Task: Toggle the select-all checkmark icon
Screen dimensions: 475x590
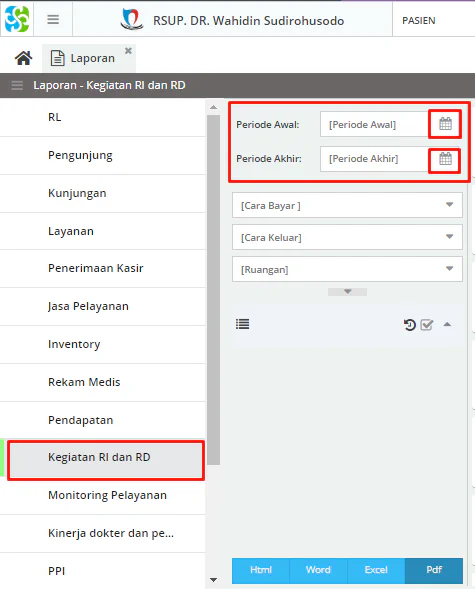Action: pos(427,324)
